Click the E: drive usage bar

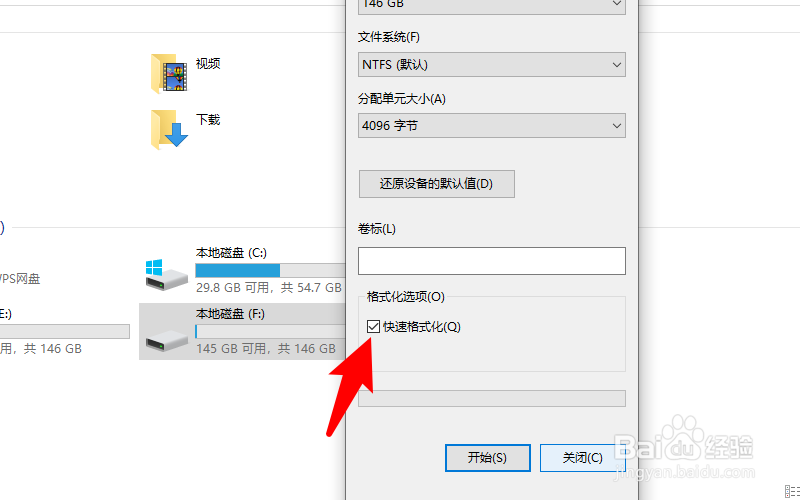(x=64, y=332)
